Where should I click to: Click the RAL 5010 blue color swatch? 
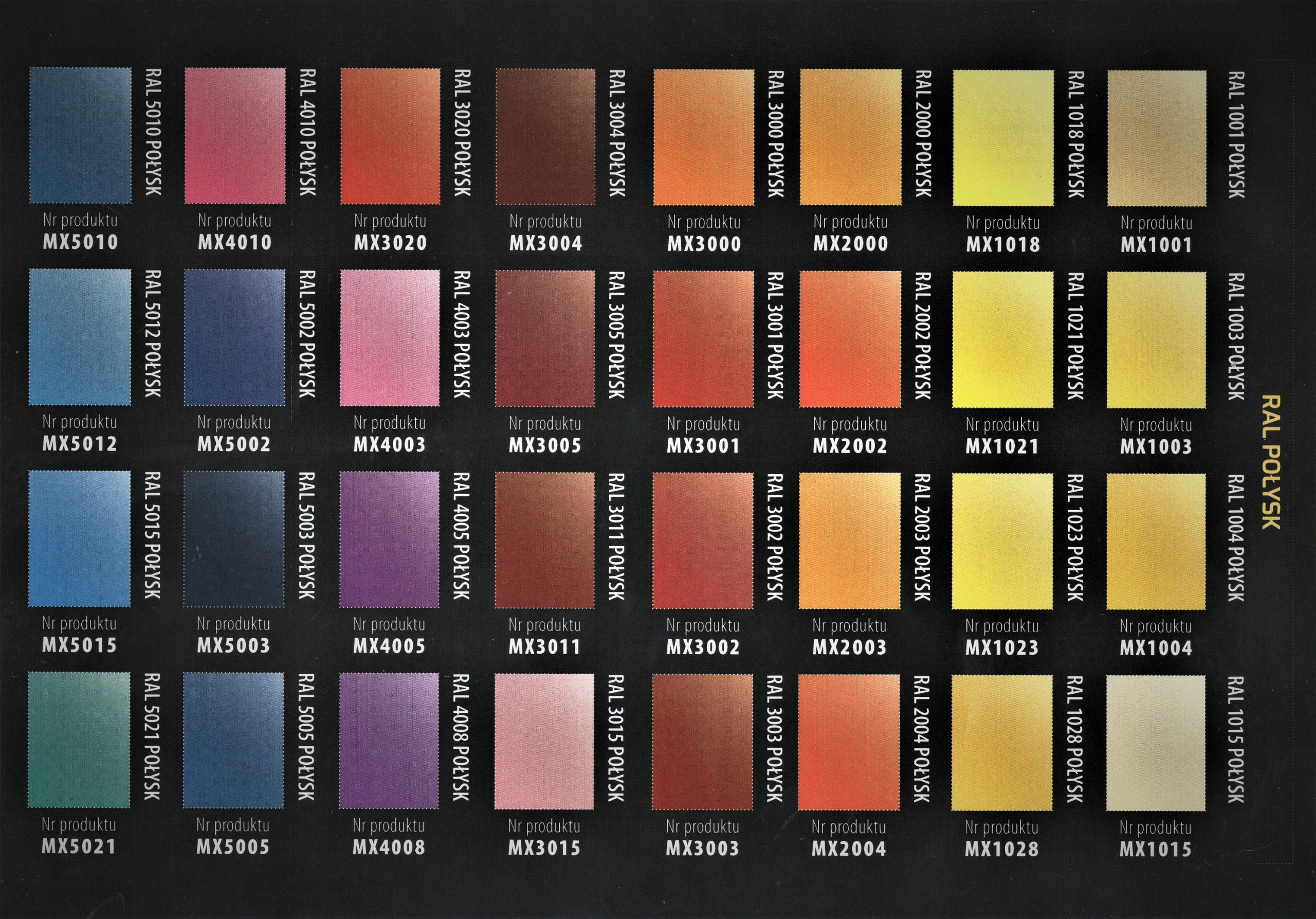pyautogui.click(x=80, y=135)
